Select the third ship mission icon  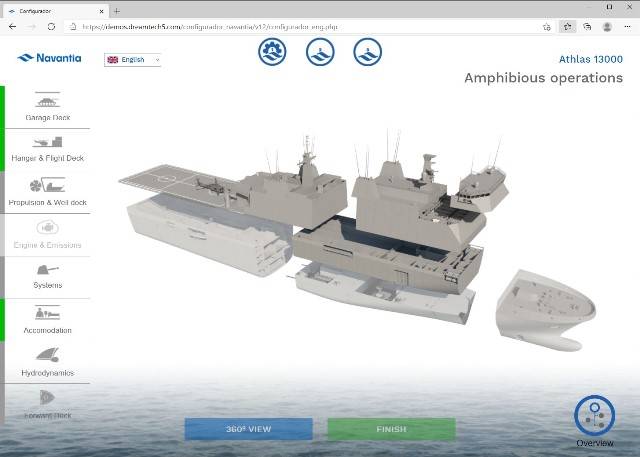coord(368,52)
